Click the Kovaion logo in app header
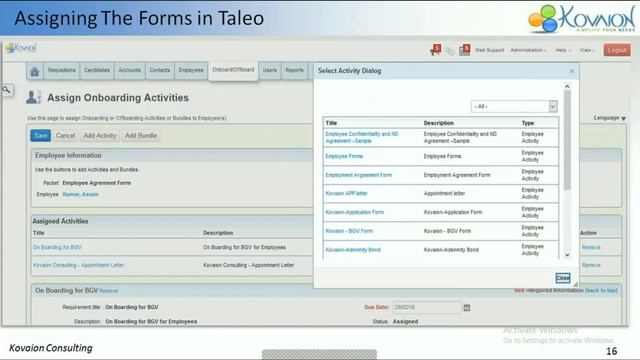The width and height of the screenshot is (640, 360). pos(21,48)
